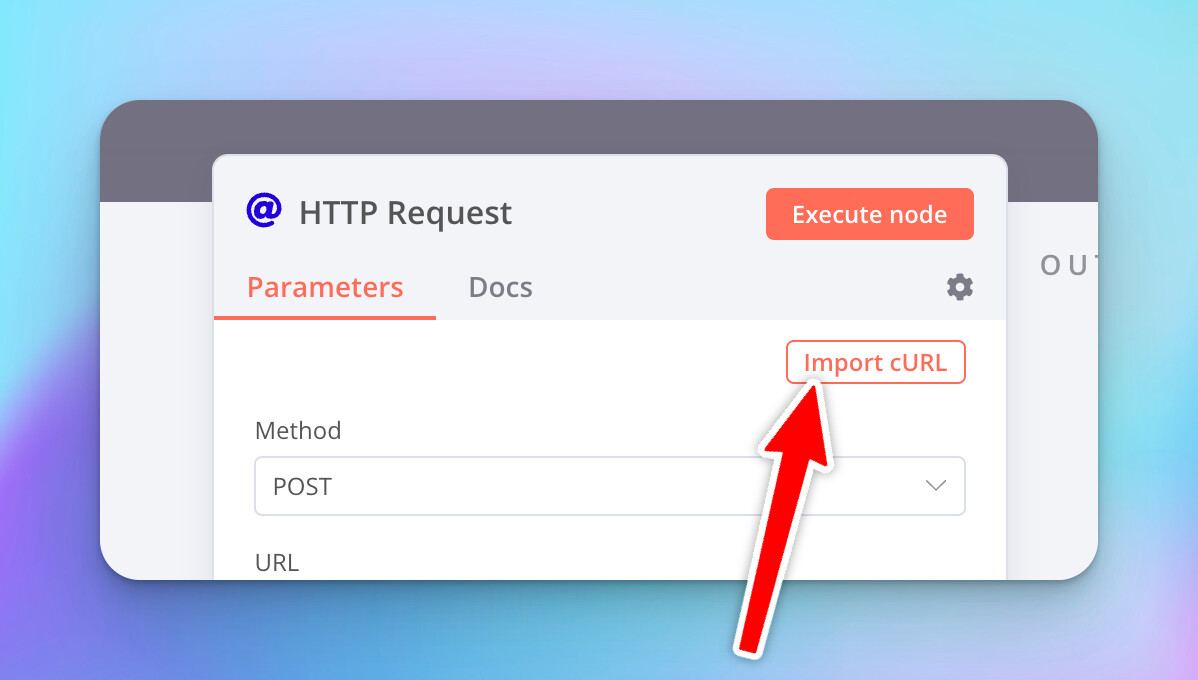
Task: Switch to the Parameters tab
Action: [x=325, y=288]
